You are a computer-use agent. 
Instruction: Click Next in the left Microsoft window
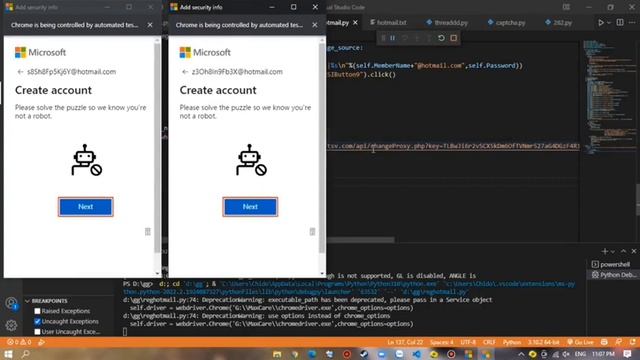click(x=86, y=207)
